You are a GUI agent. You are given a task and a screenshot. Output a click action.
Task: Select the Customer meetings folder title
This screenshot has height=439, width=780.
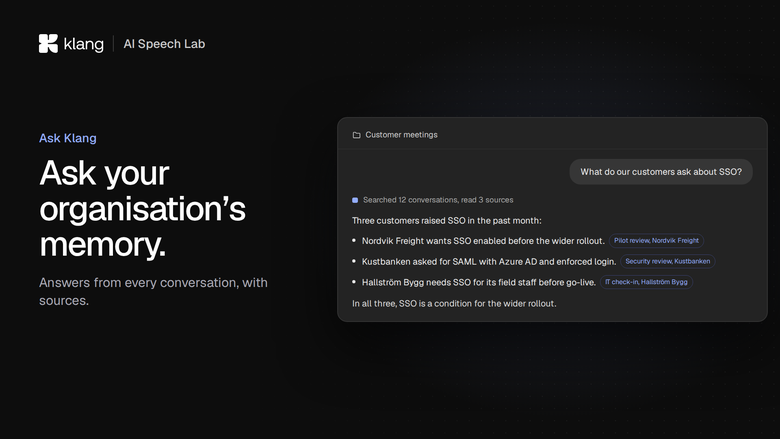[x=401, y=135]
